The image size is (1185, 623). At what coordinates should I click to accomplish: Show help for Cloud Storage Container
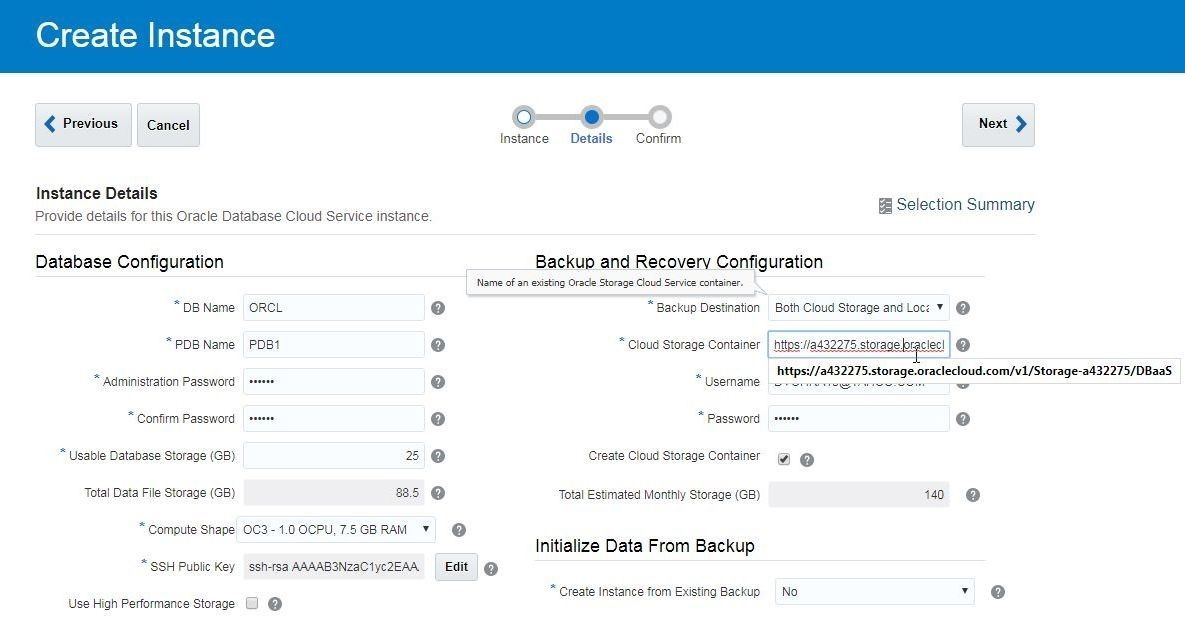(963, 345)
